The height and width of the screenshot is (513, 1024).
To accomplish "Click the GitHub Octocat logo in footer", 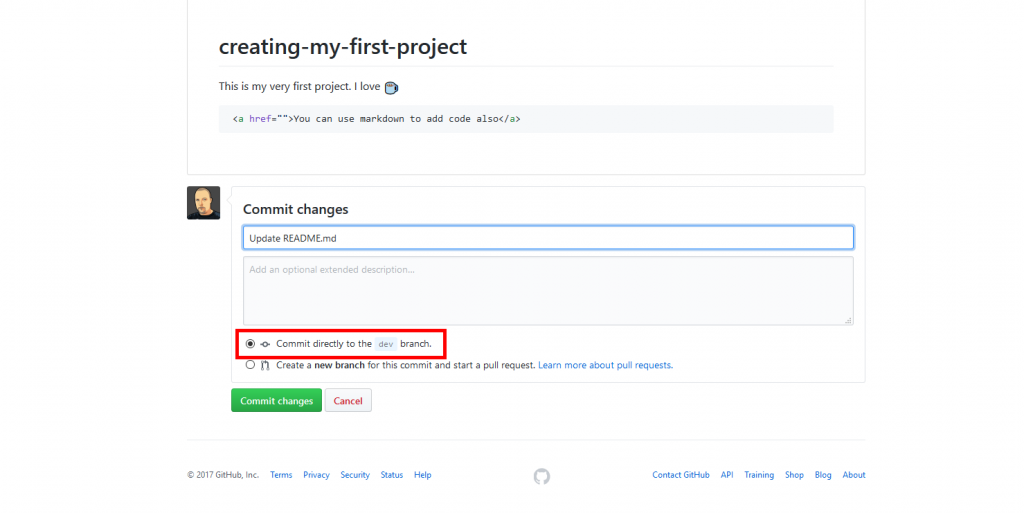I will (541, 476).
